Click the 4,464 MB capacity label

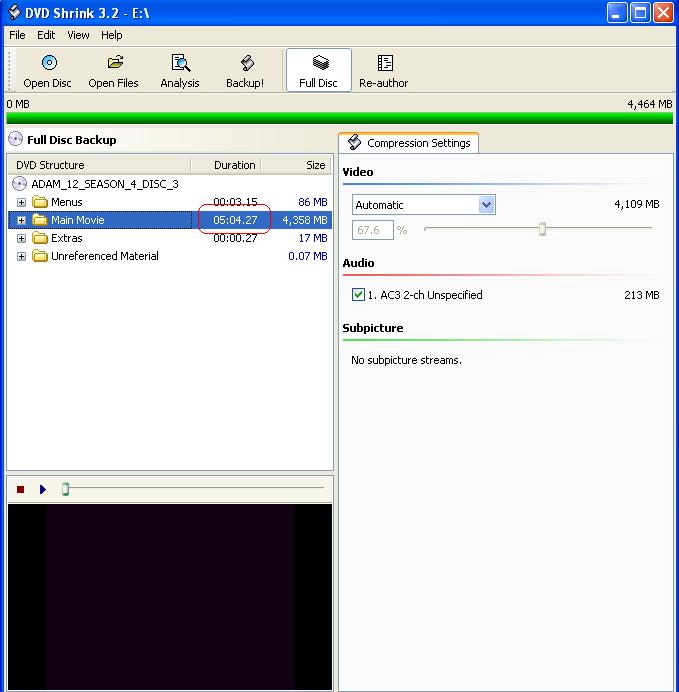[649, 104]
